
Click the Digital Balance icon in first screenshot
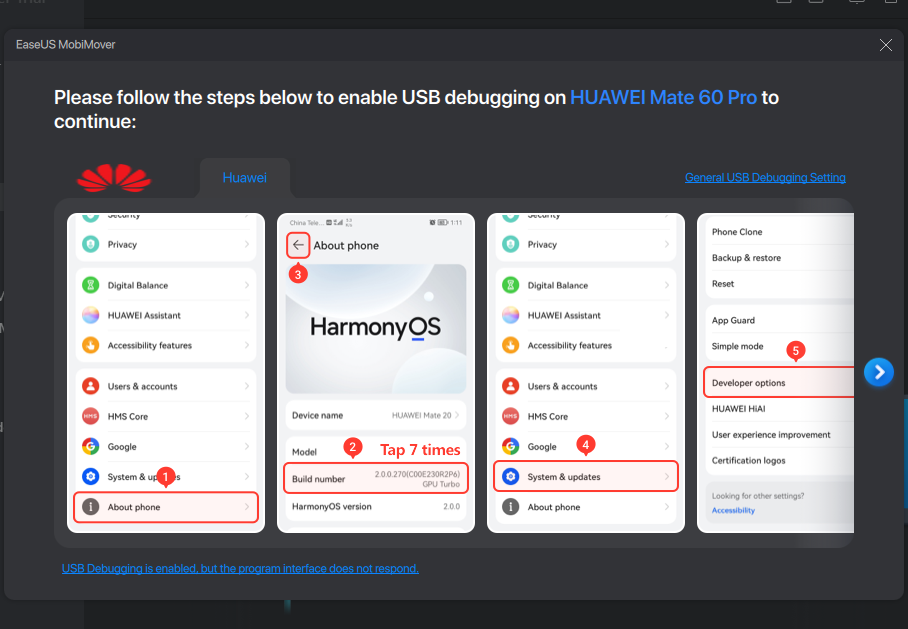pos(91,285)
